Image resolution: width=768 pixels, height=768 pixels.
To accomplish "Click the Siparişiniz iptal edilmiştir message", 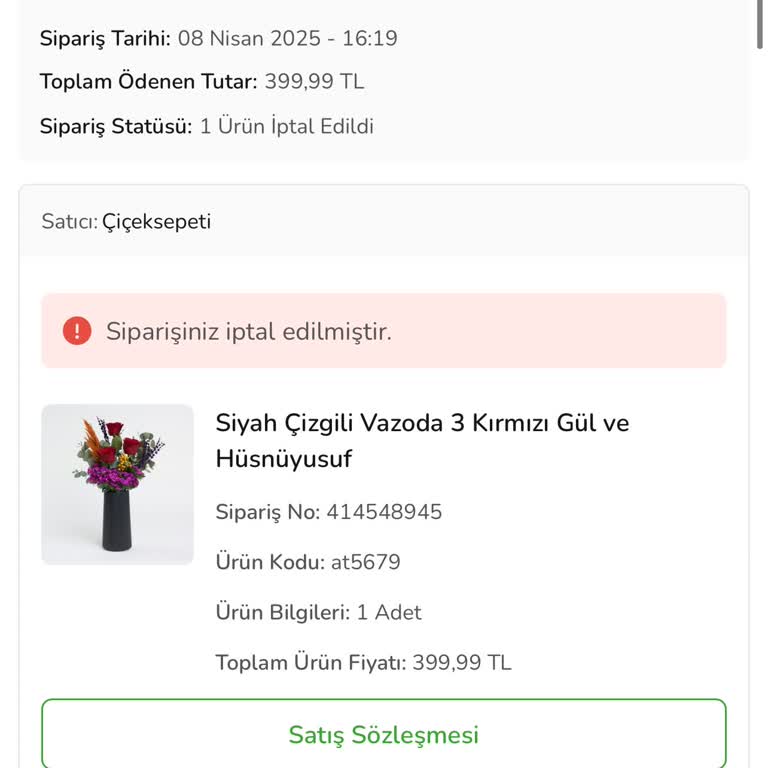I will pyautogui.click(x=249, y=332).
